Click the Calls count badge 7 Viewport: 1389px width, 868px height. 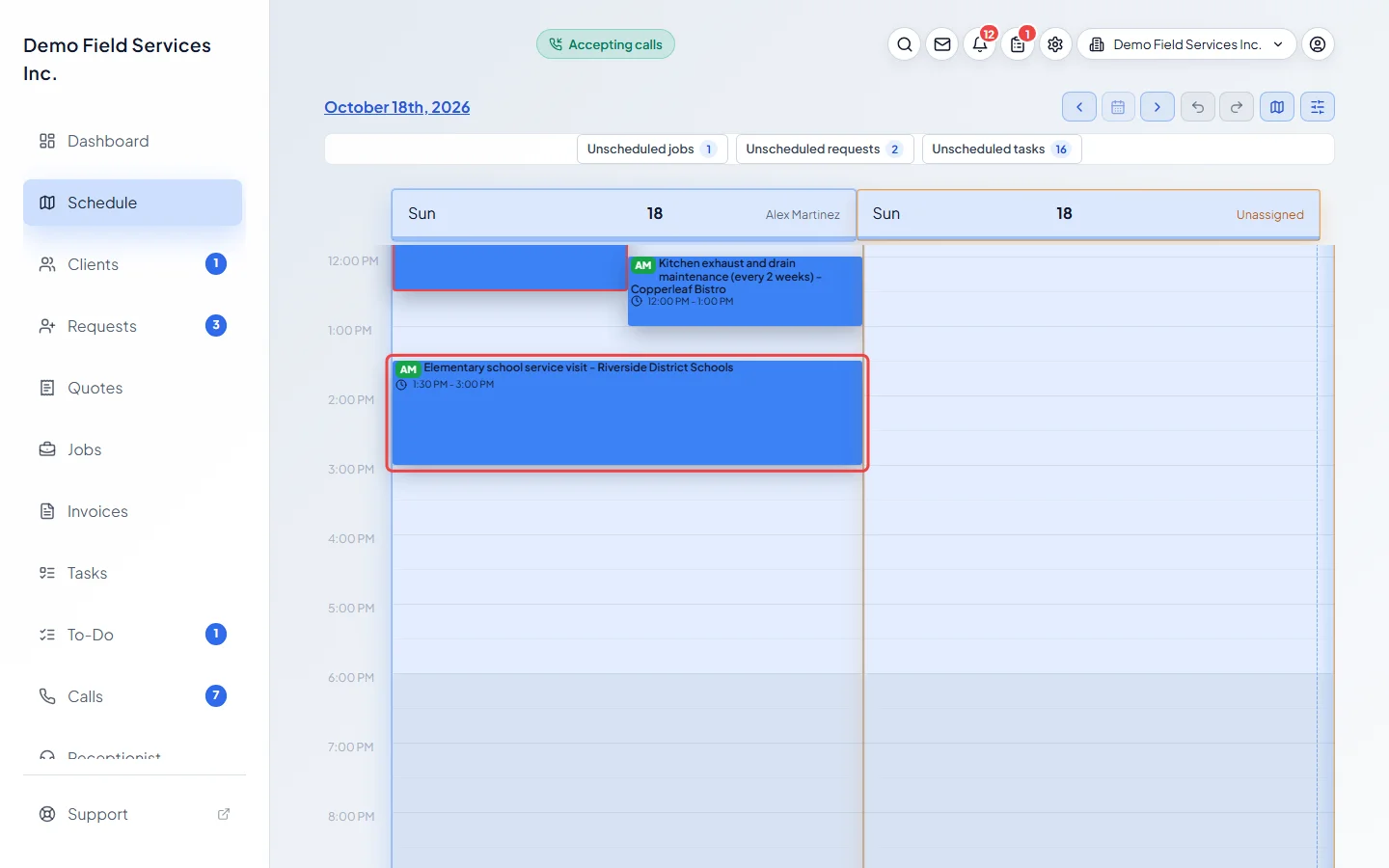point(216,695)
